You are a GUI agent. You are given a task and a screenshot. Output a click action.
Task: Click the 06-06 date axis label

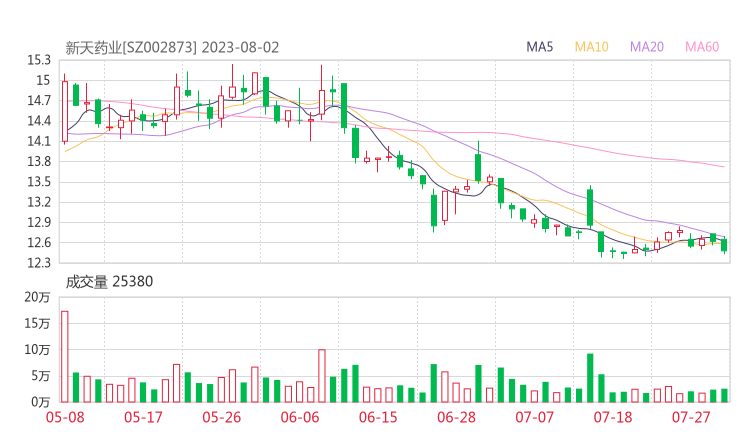click(x=300, y=417)
